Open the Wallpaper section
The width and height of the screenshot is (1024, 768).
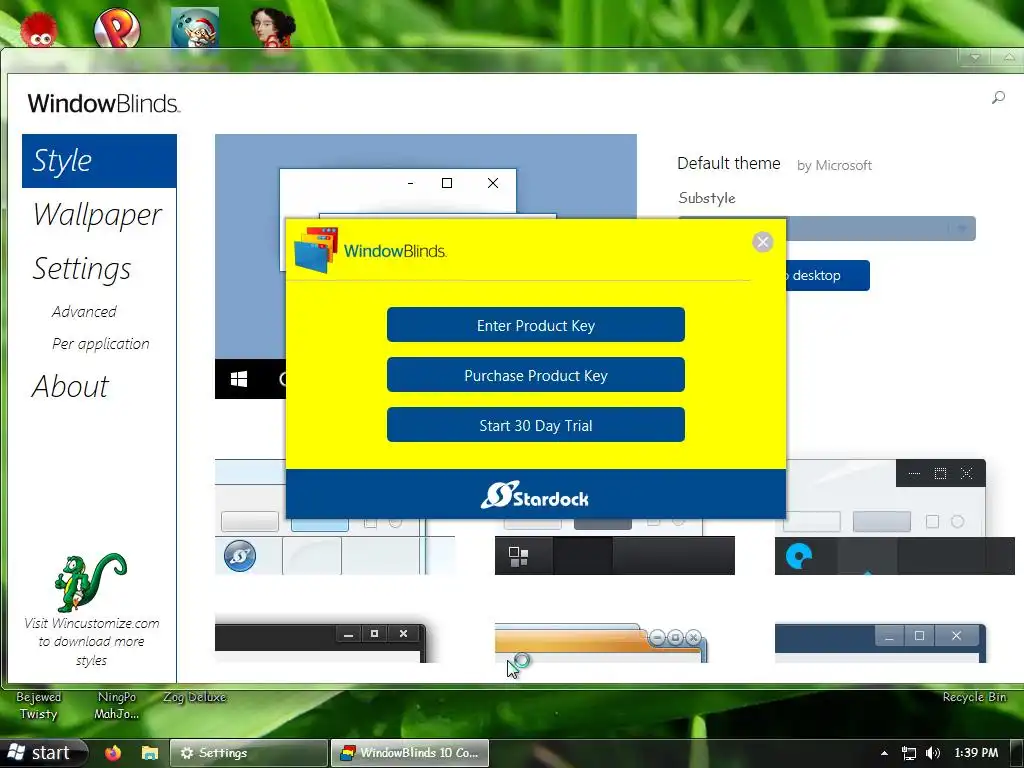[x=97, y=214]
